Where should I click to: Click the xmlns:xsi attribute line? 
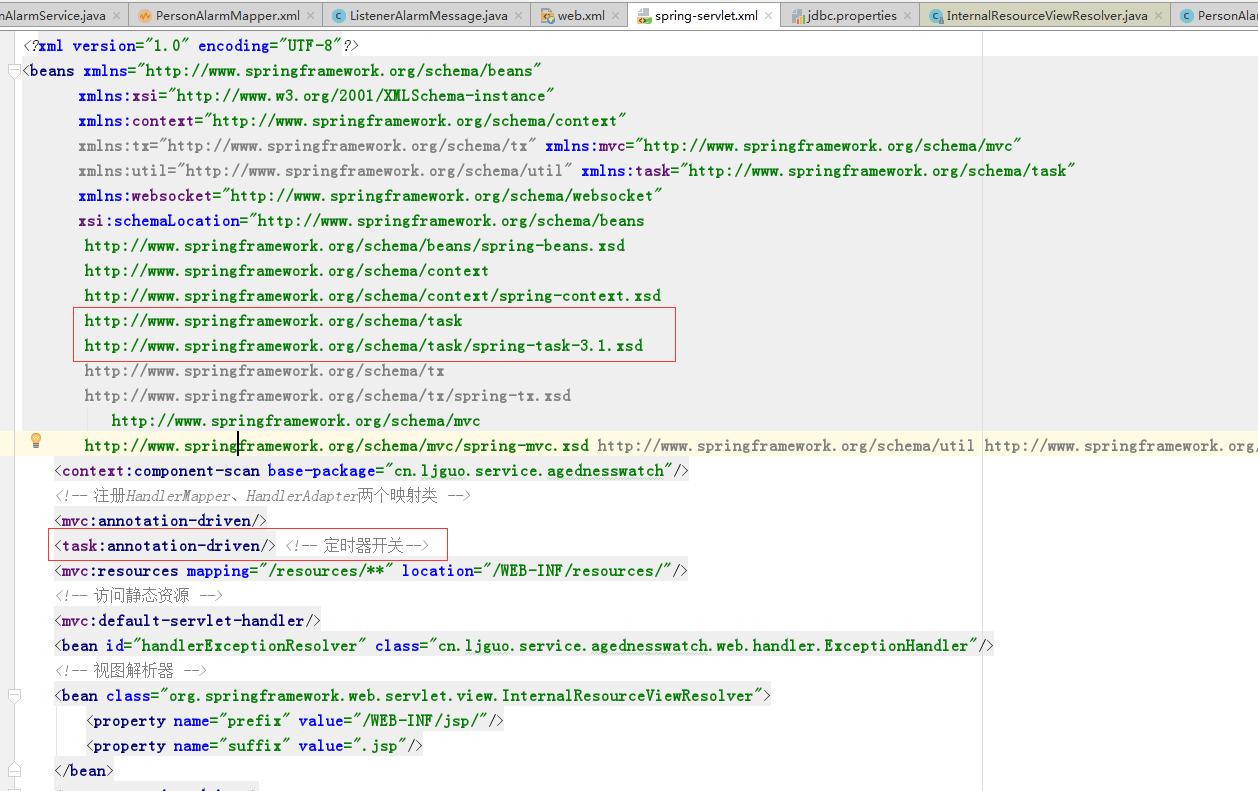point(317,96)
